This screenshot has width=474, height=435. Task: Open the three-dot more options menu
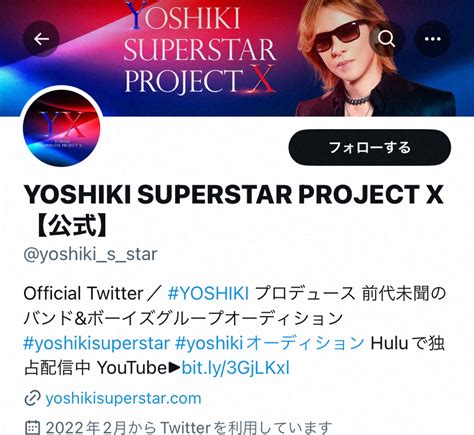[x=433, y=39]
